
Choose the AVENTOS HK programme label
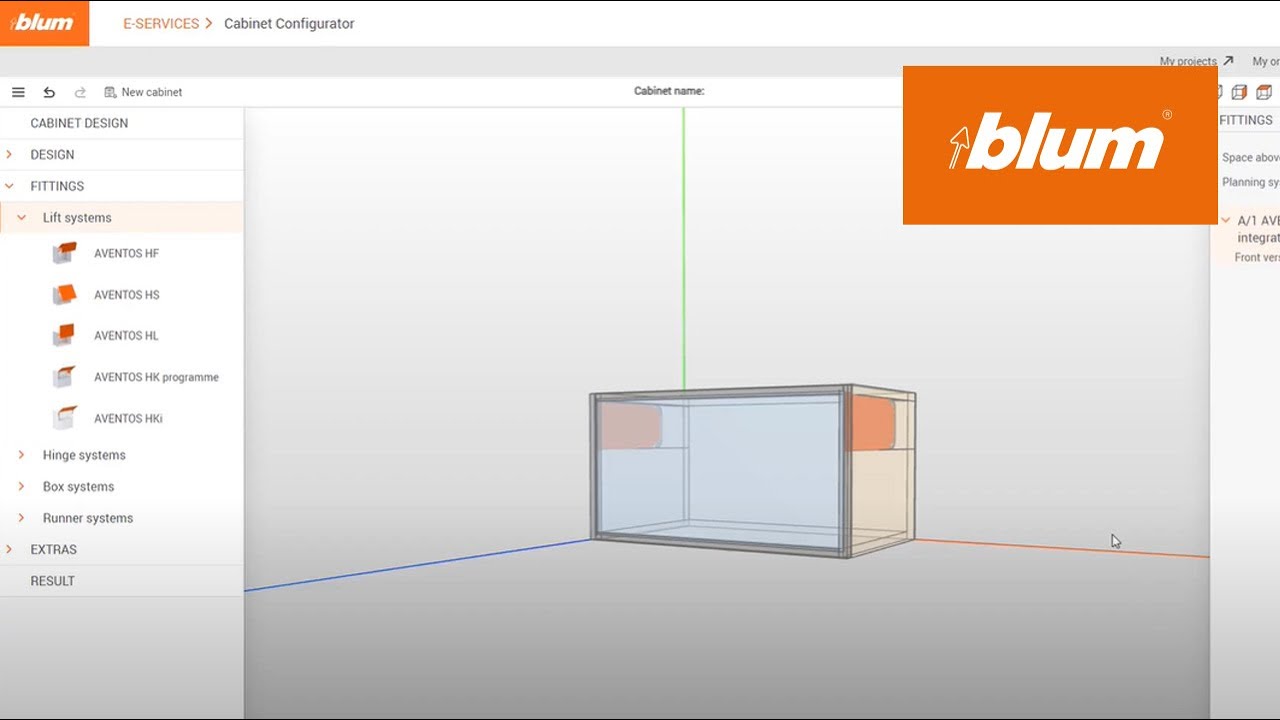pyautogui.click(x=156, y=377)
